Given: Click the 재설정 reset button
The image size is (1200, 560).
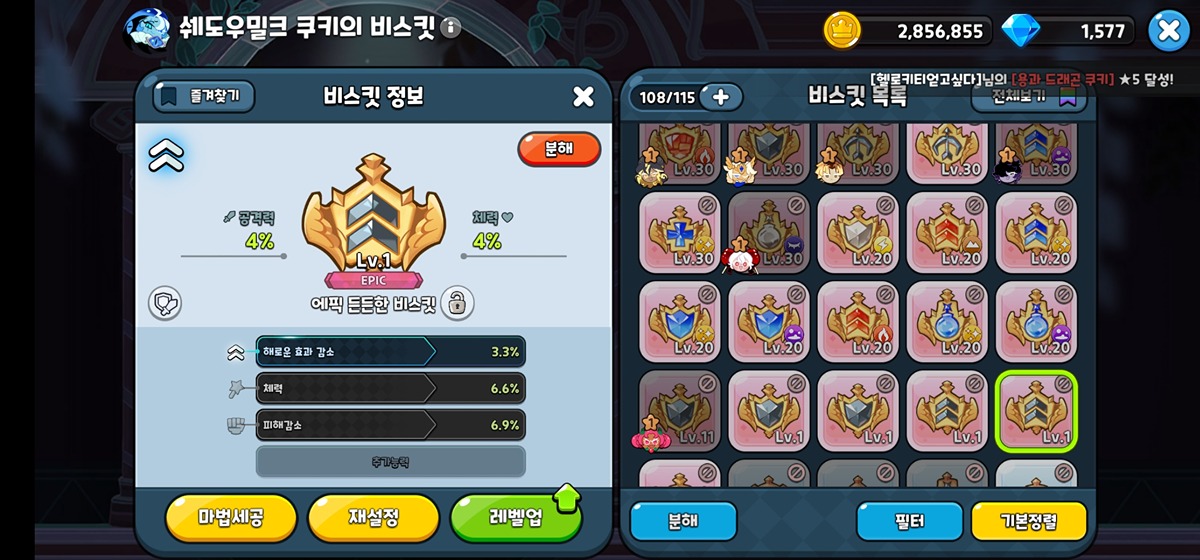Looking at the screenshot, I should pos(374,518).
